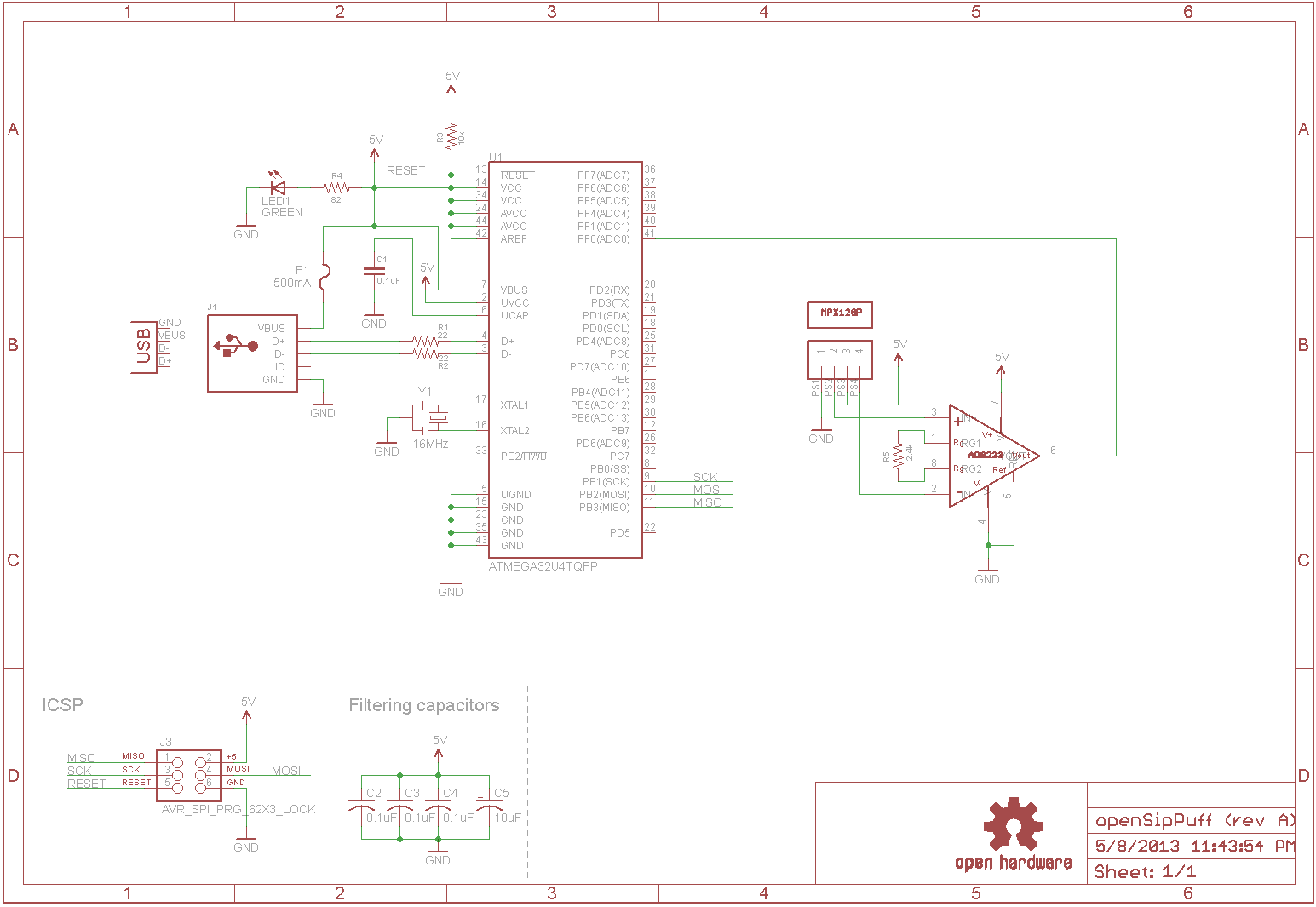Click resistor R1 on the D+ line

tap(426, 341)
